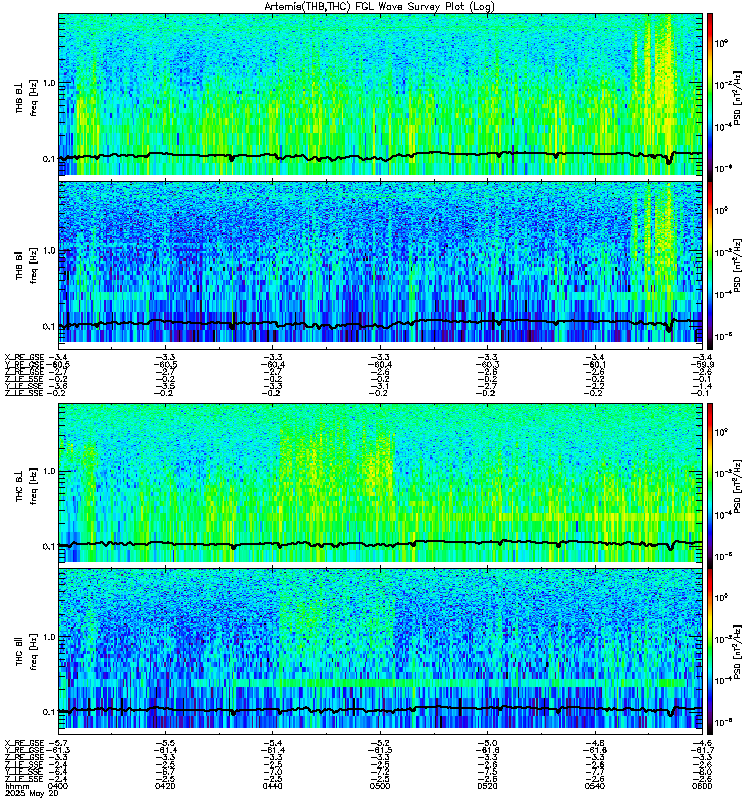Click the THC B-perpendicular freq axis label

[27, 486]
